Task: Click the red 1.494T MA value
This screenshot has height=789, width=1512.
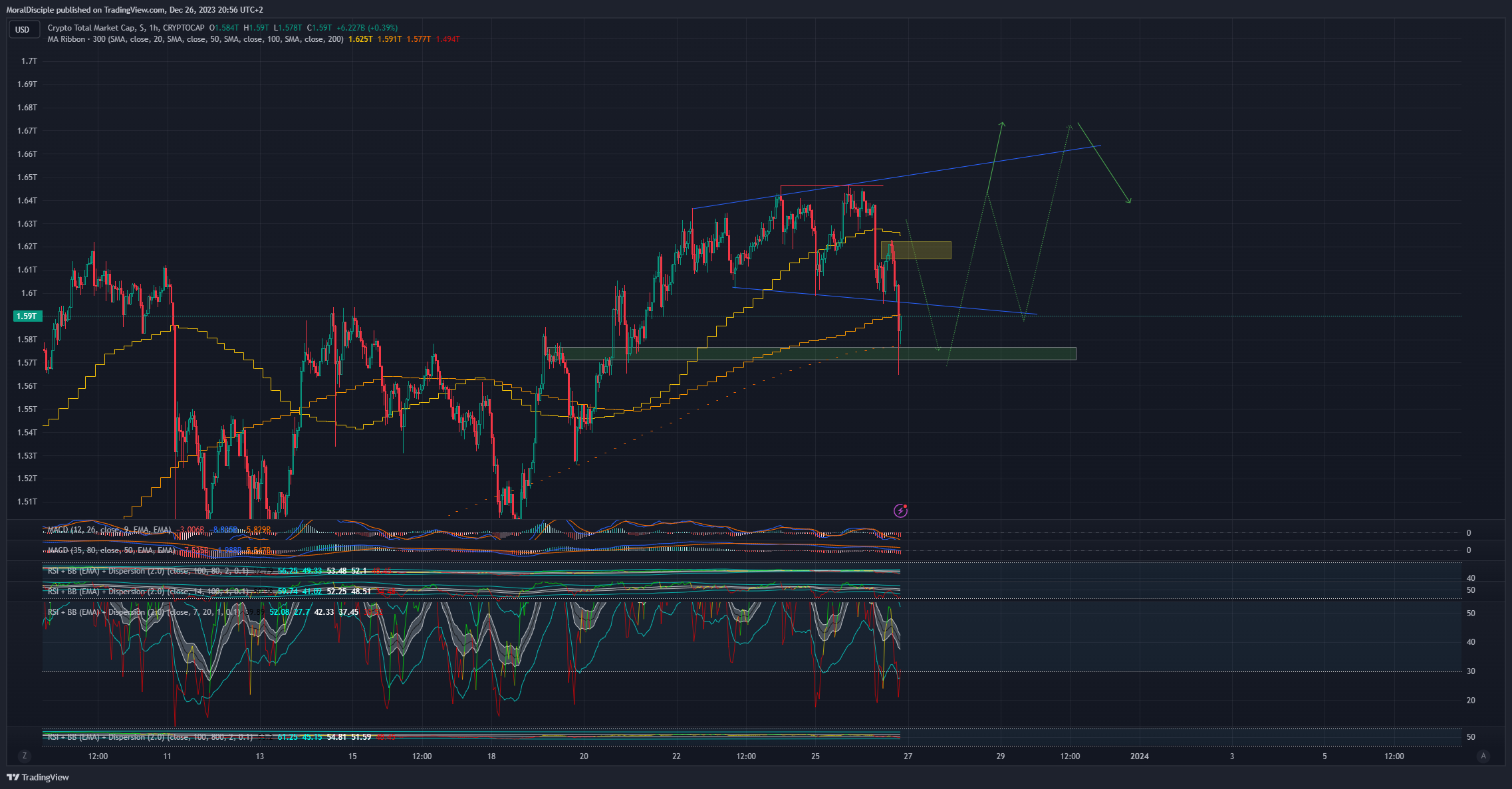Action: tap(447, 39)
